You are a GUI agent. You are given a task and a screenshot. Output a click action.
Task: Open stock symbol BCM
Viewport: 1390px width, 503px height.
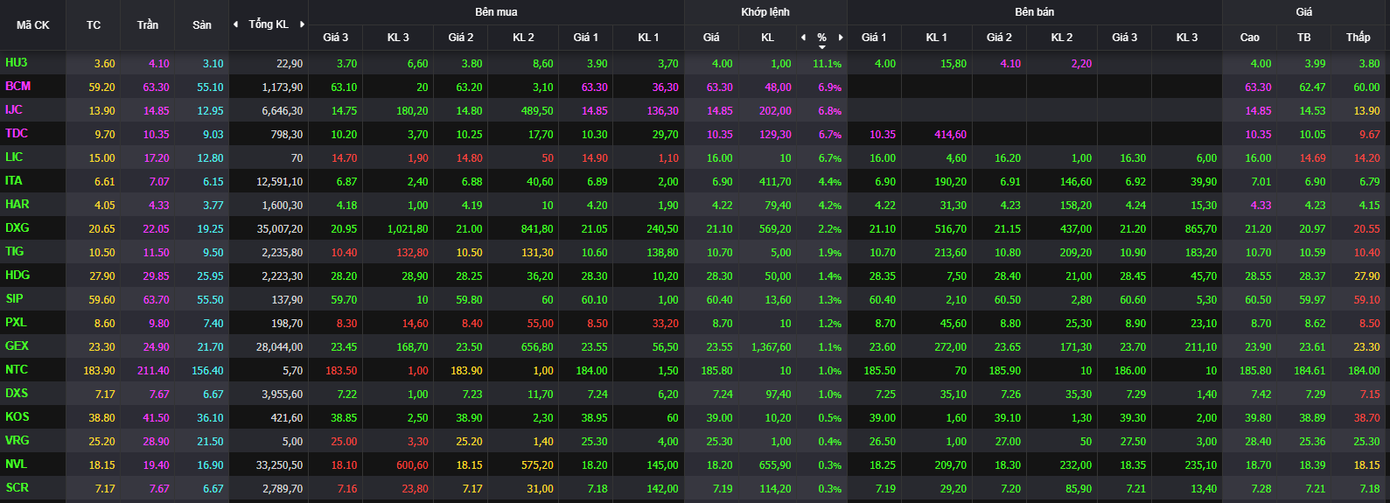pyautogui.click(x=18, y=86)
